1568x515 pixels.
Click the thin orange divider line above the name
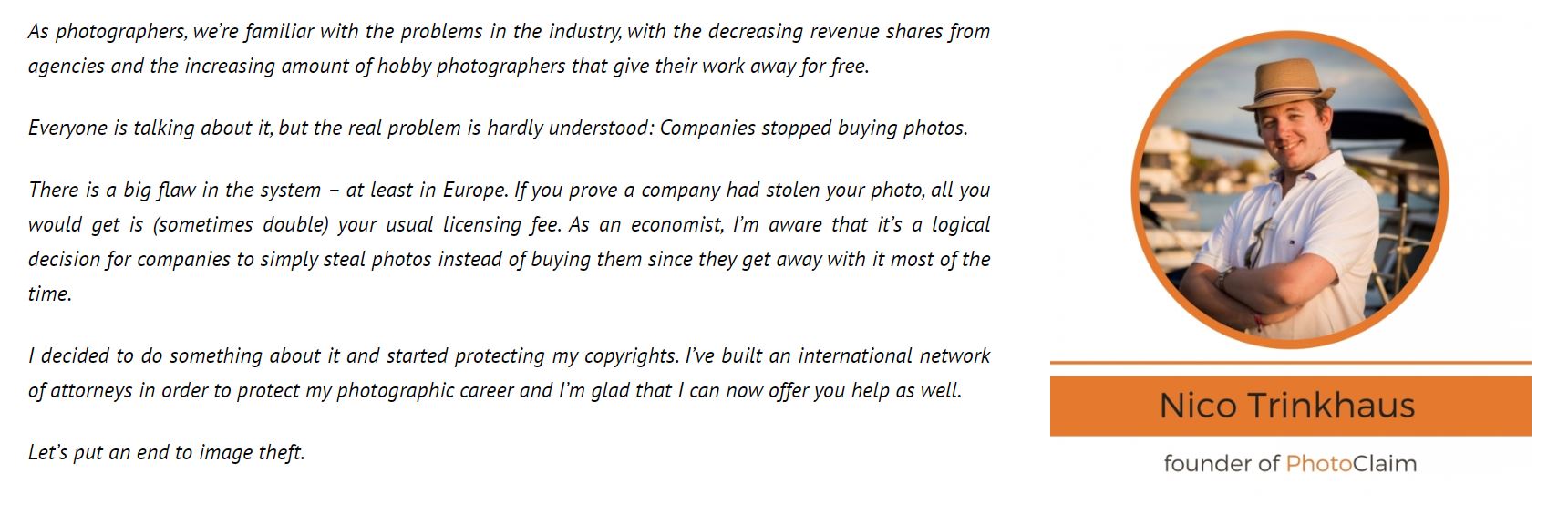pyautogui.click(x=1290, y=363)
